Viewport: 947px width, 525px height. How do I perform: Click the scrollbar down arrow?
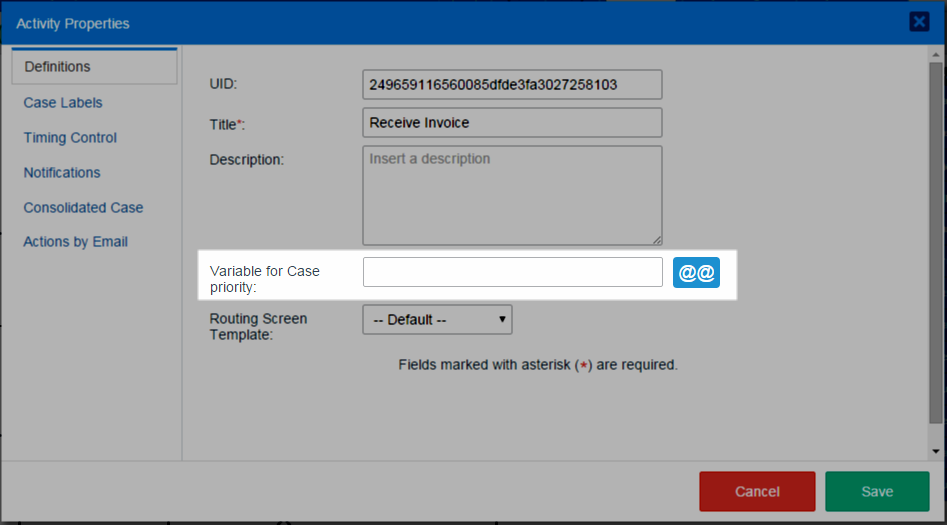(935, 451)
